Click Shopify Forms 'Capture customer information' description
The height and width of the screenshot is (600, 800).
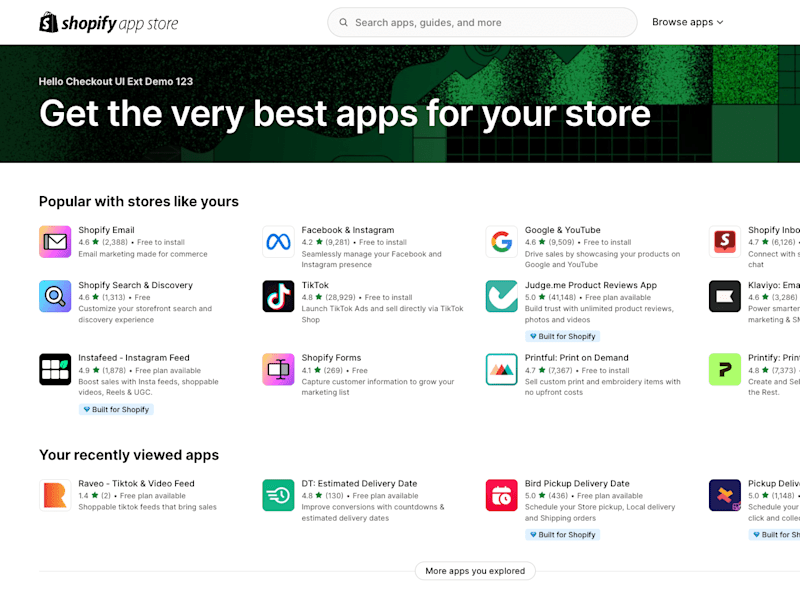click(x=378, y=387)
